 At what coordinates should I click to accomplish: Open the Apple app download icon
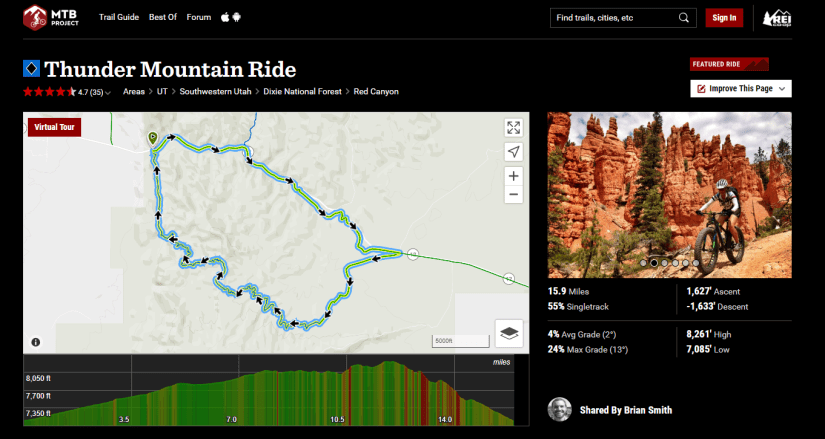click(225, 18)
